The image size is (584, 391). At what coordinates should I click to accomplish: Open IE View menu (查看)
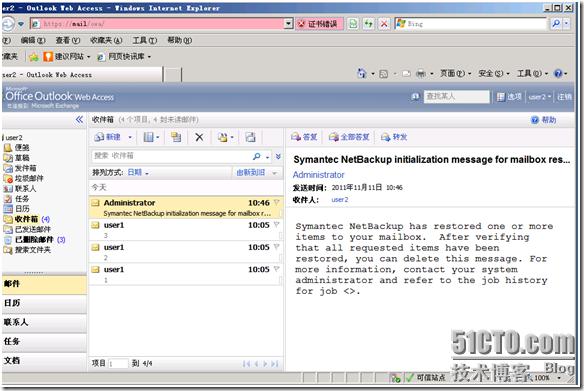pyautogui.click(x=68, y=40)
